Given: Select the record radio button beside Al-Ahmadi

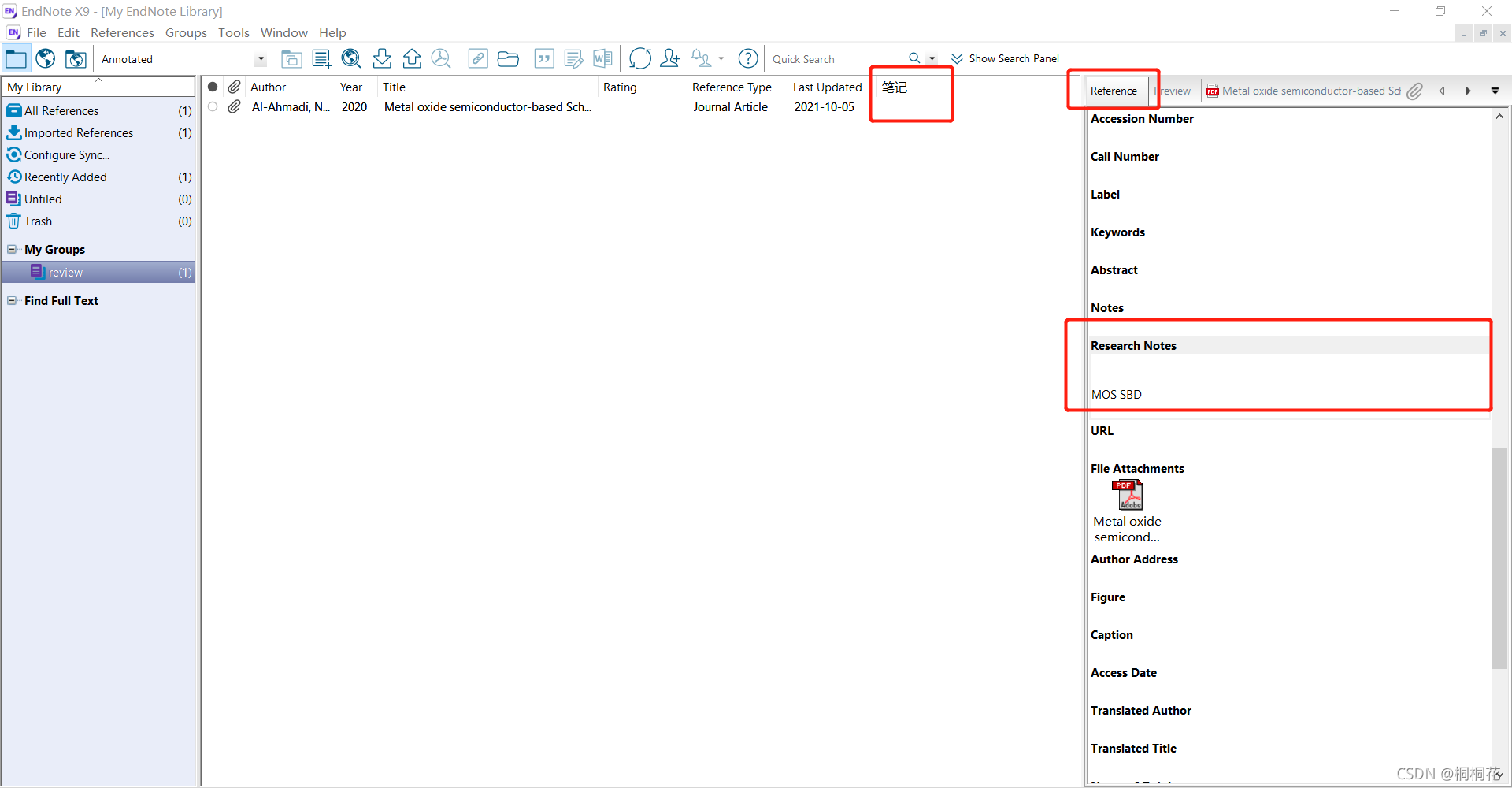Looking at the screenshot, I should tap(213, 107).
